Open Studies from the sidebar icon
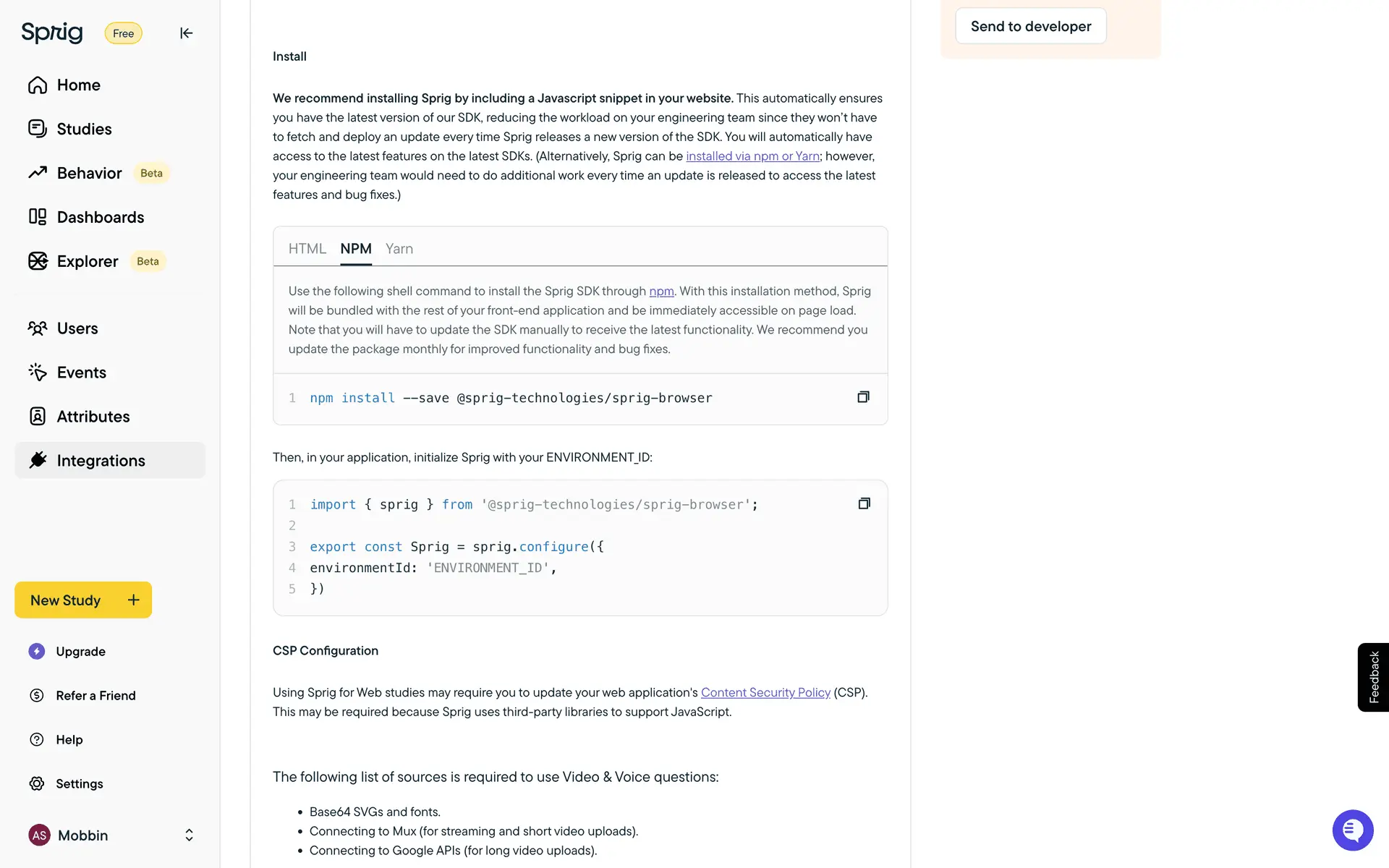The image size is (1389, 868). point(38,129)
